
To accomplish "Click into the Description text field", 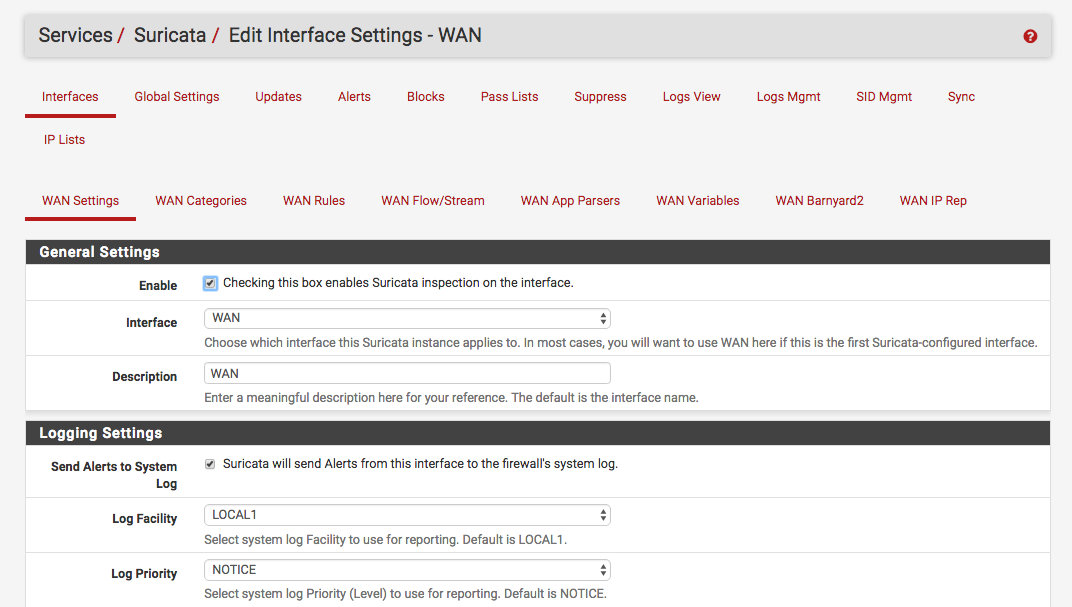I will tap(407, 373).
